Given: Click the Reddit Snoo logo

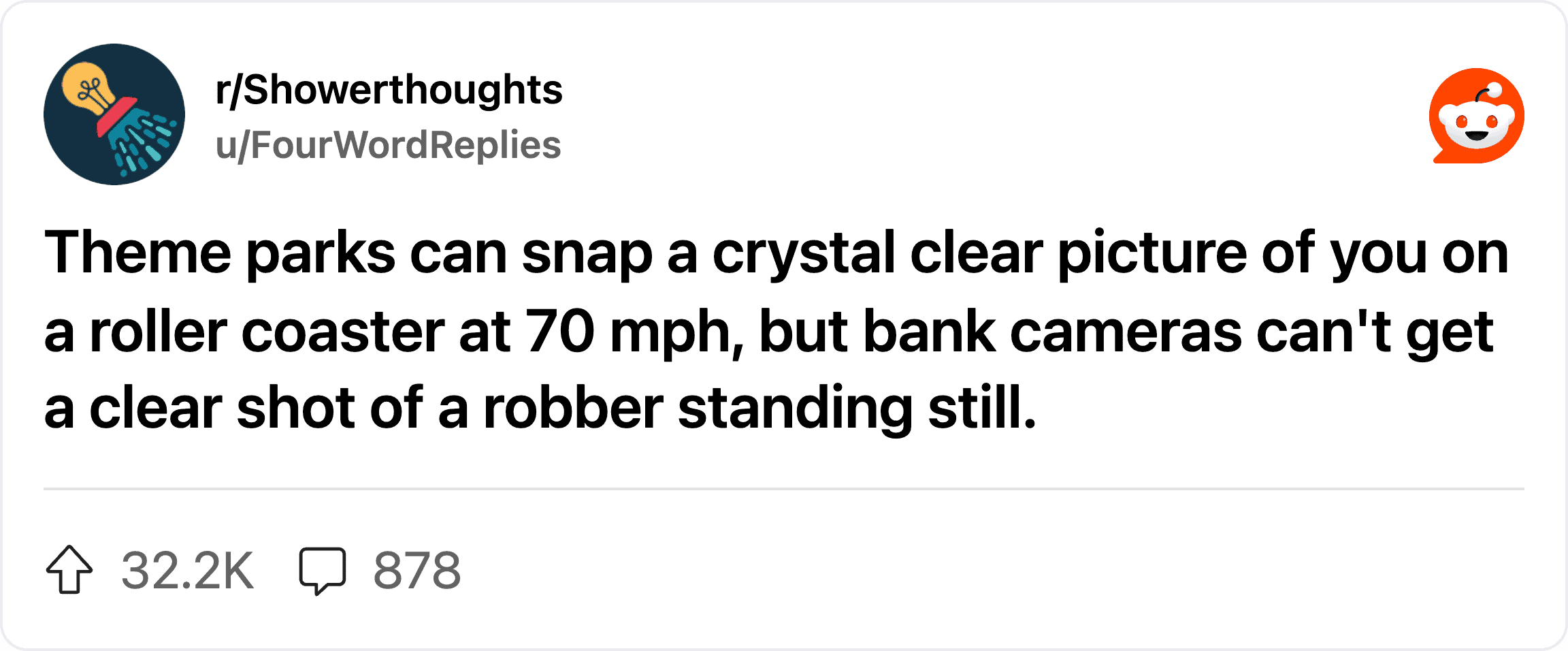Looking at the screenshot, I should click(1476, 116).
